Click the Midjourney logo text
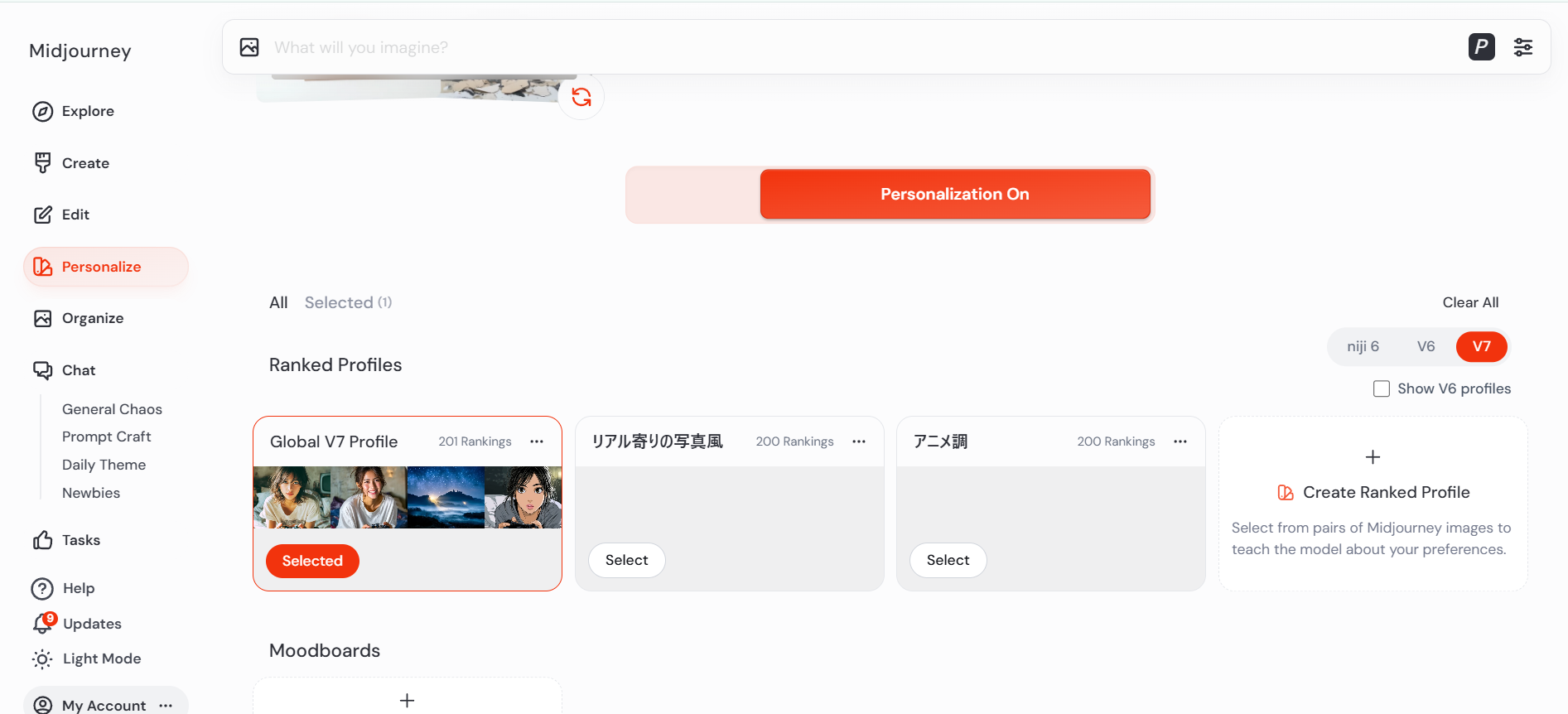Viewport: 1568px width, 714px height. point(80,51)
